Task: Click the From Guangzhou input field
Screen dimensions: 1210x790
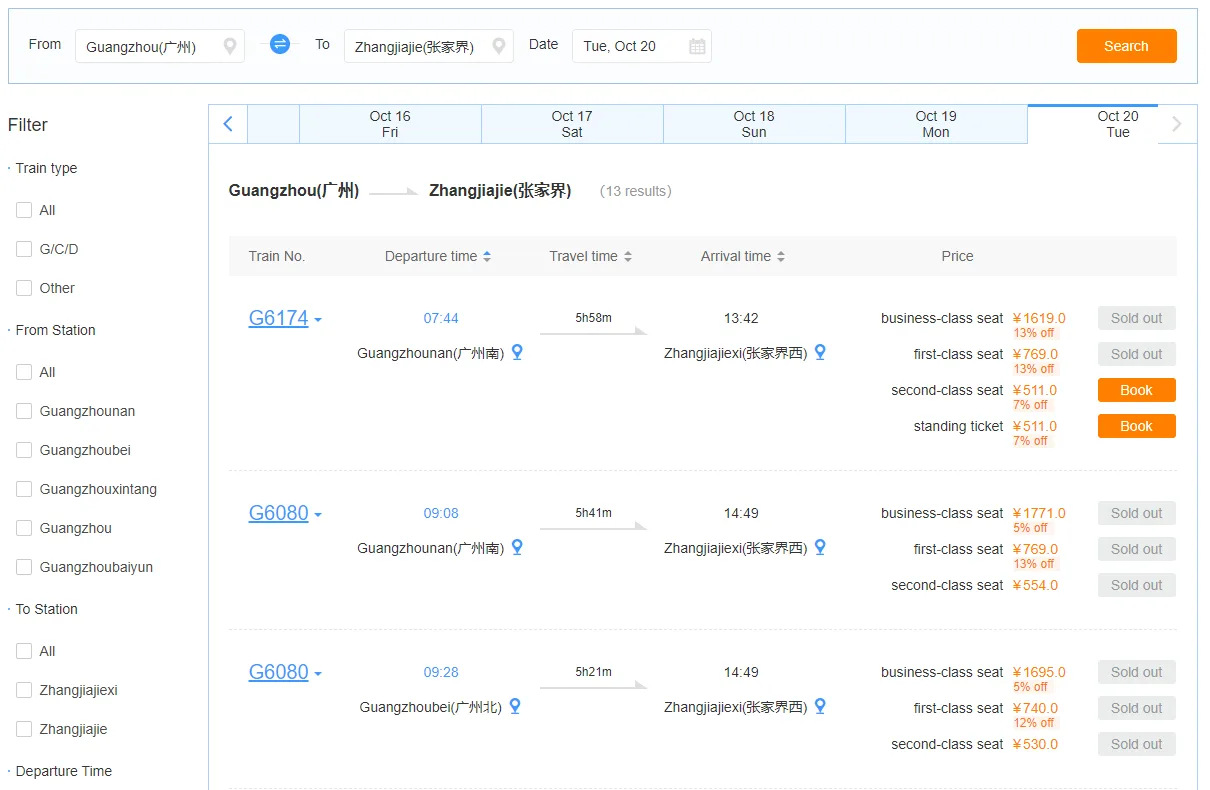Action: click(160, 46)
